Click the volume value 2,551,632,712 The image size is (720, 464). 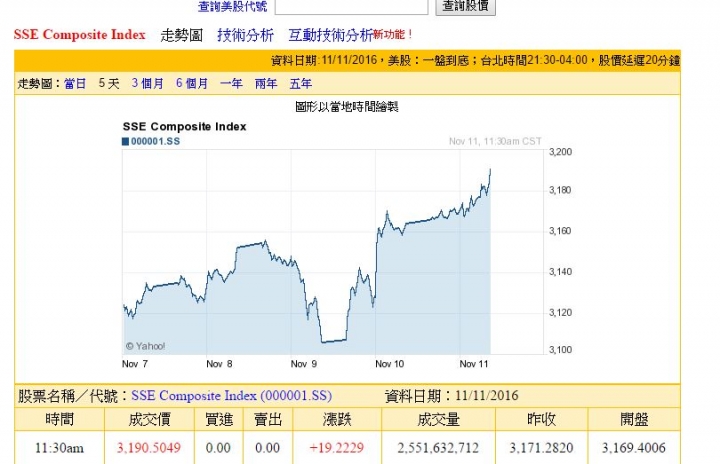[438, 447]
